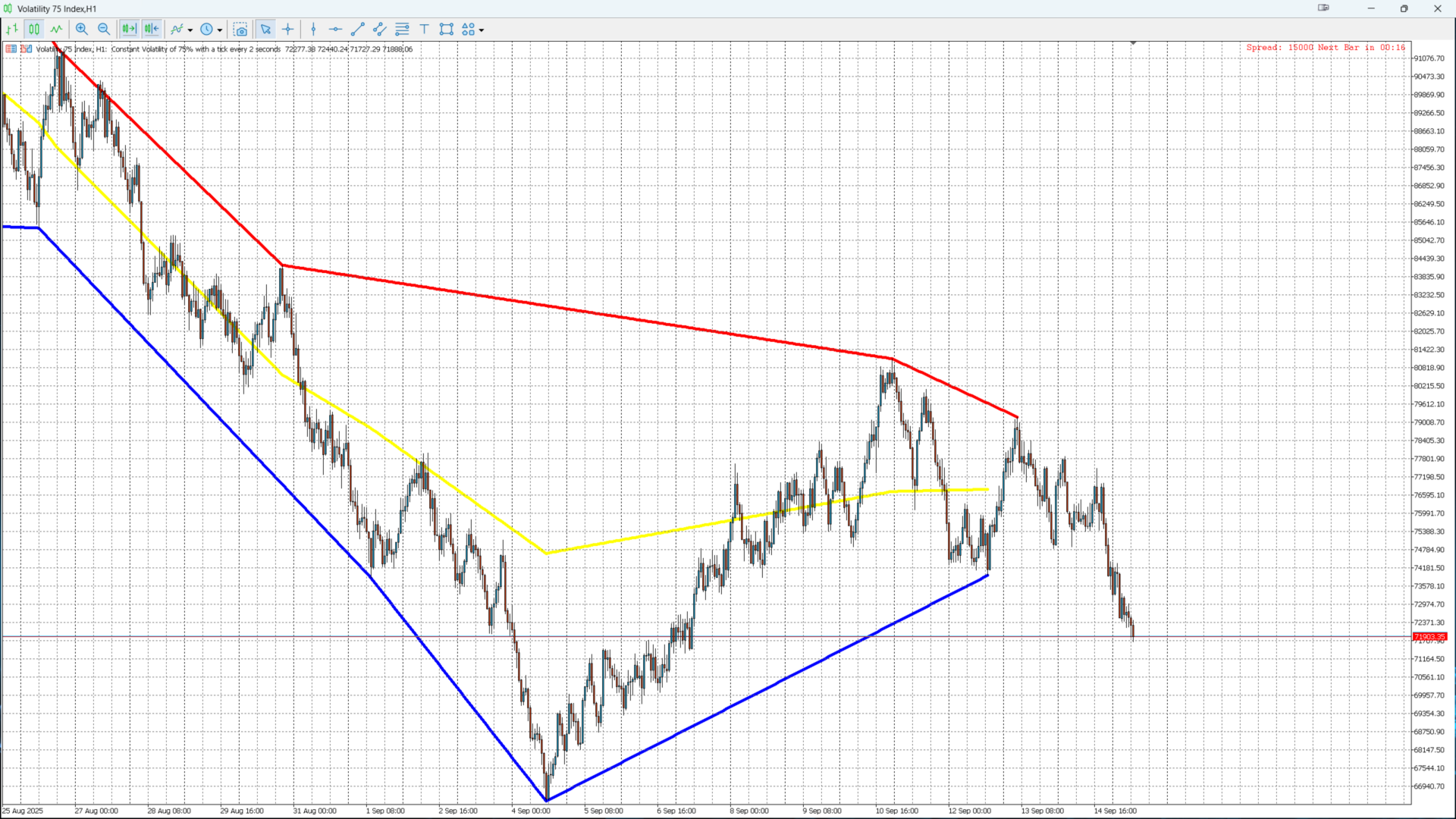Screen dimensions: 1456x819
Task: Open the timeframe clock dropdown arrow
Action: [x=220, y=30]
